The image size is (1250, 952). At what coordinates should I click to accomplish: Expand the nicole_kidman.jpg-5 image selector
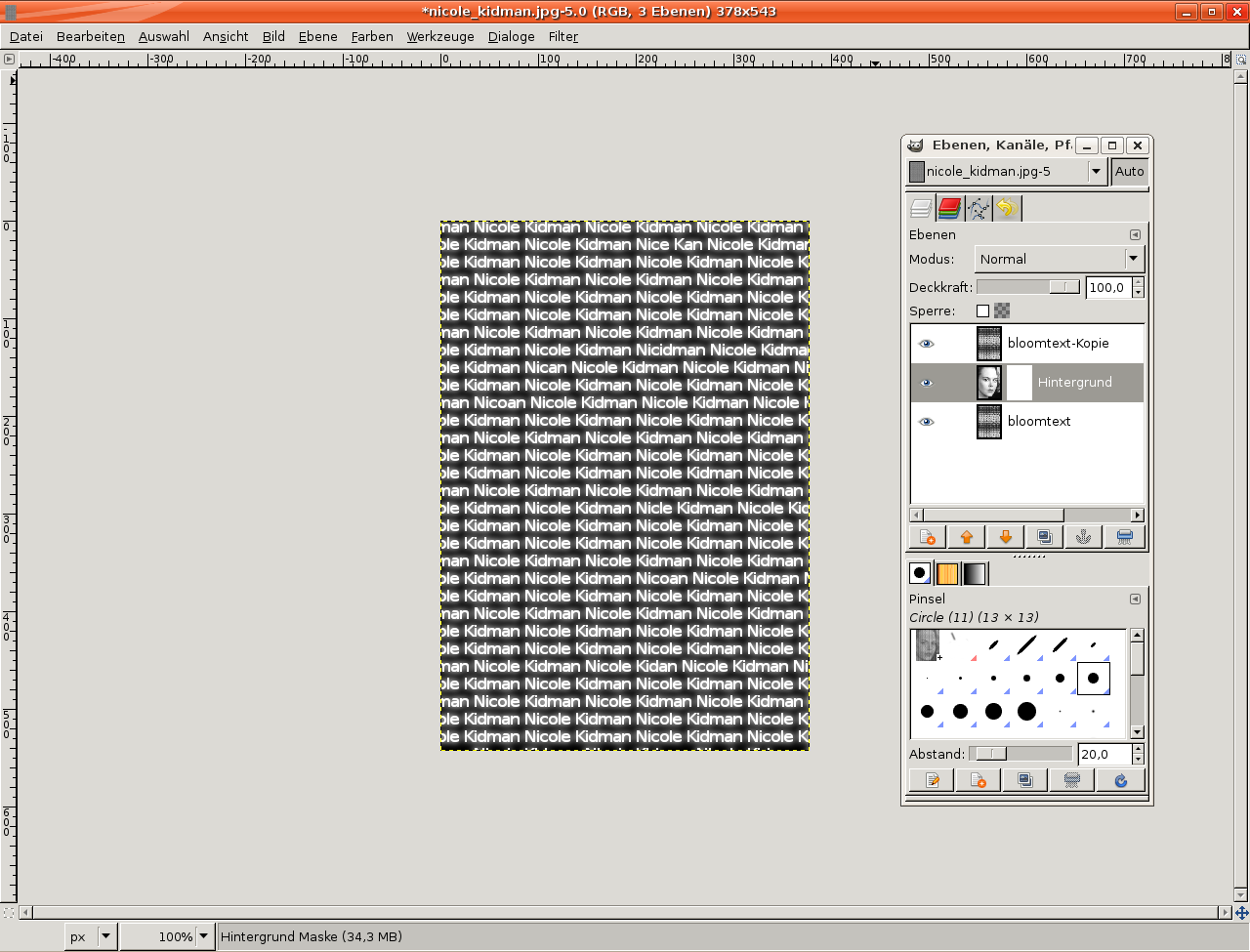pyautogui.click(x=1096, y=172)
